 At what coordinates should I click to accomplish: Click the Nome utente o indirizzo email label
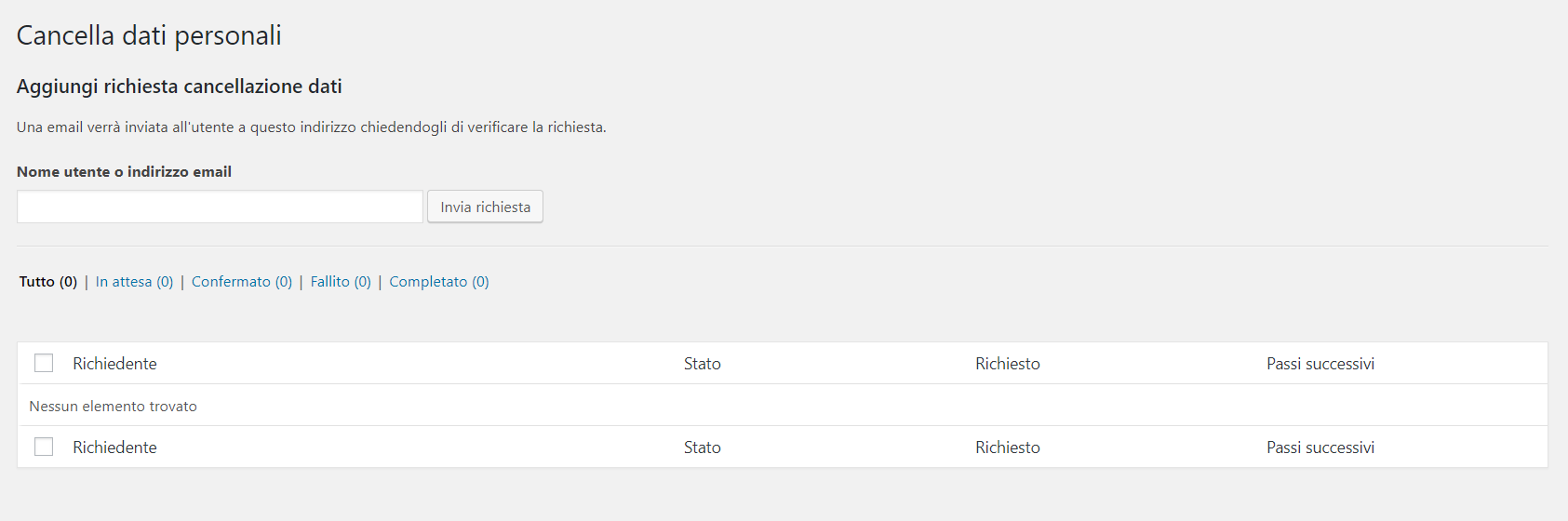click(x=124, y=171)
